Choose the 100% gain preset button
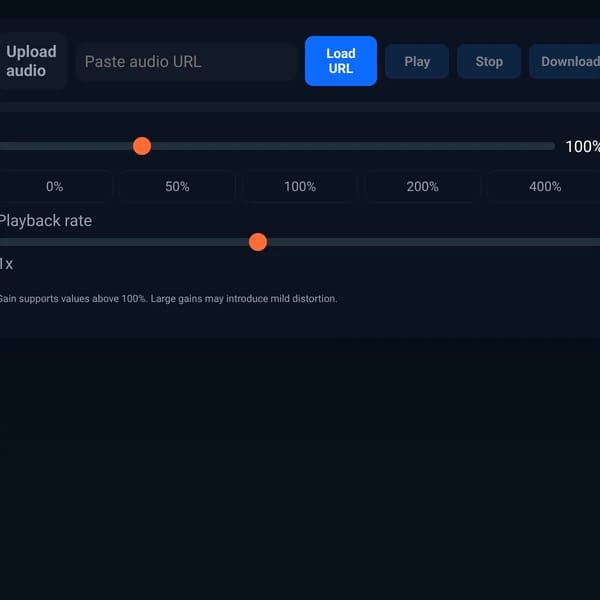Screen dimensions: 600x600 300,186
